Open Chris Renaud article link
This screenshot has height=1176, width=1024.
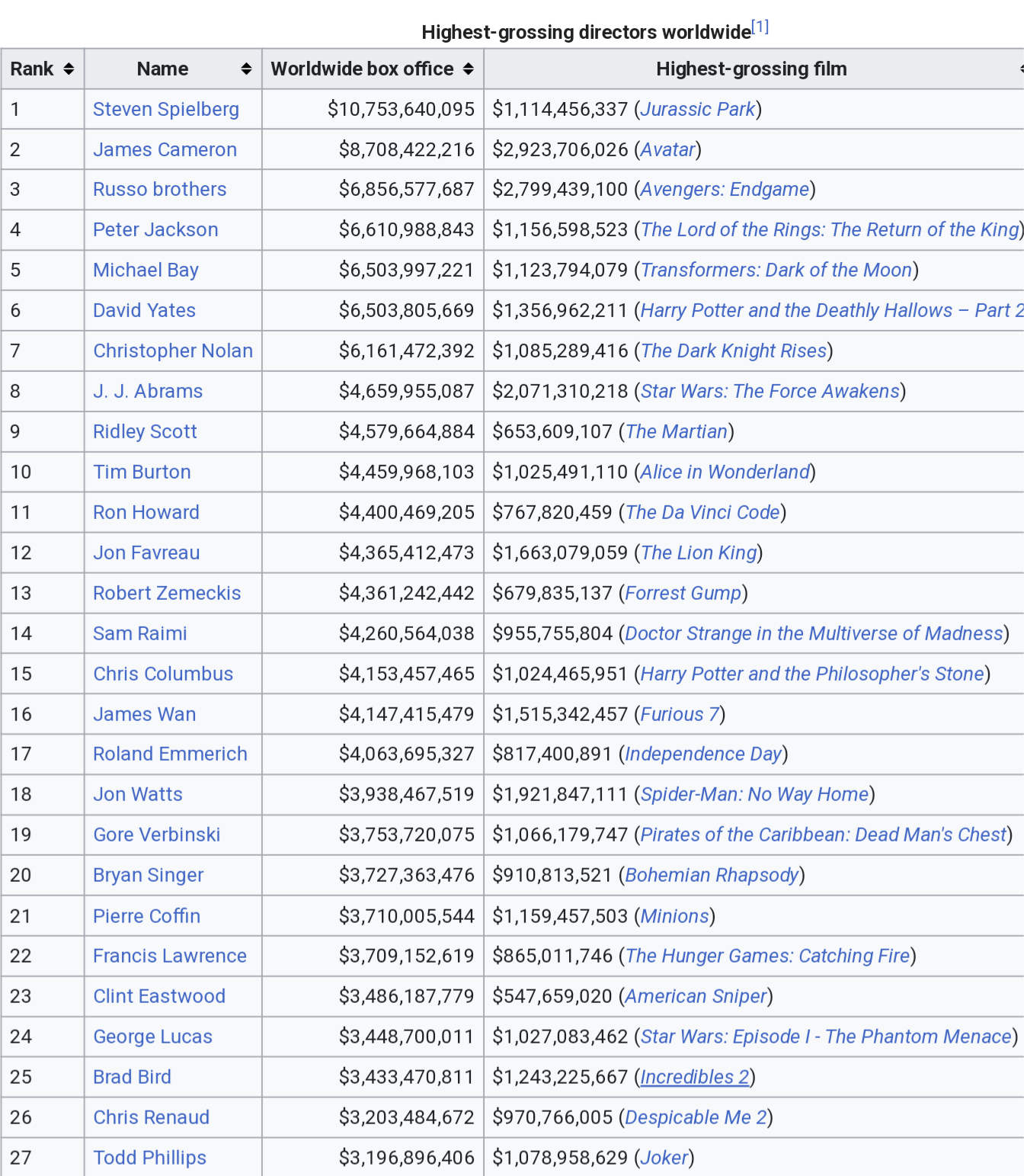(151, 1118)
